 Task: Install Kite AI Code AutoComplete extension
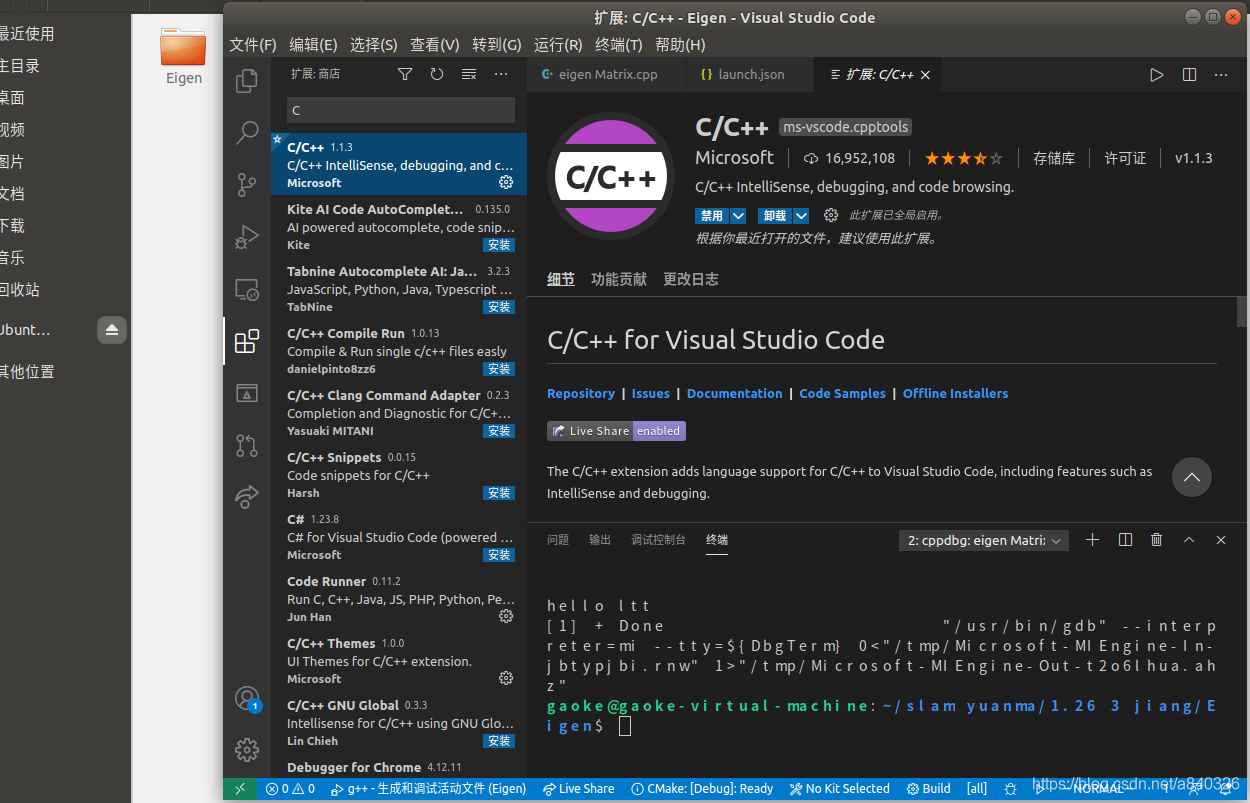[x=499, y=245]
